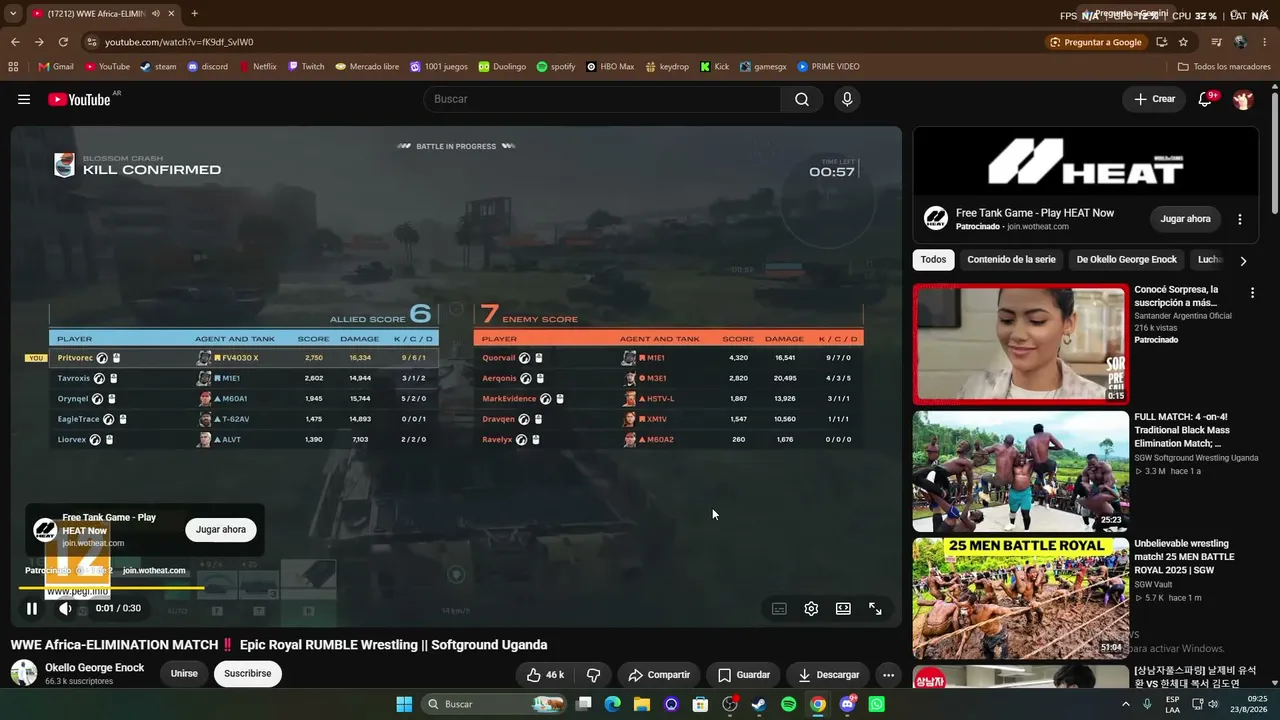The height and width of the screenshot is (720, 1280).
Task: Select the De Okello George Enock chip
Action: coord(1126,260)
